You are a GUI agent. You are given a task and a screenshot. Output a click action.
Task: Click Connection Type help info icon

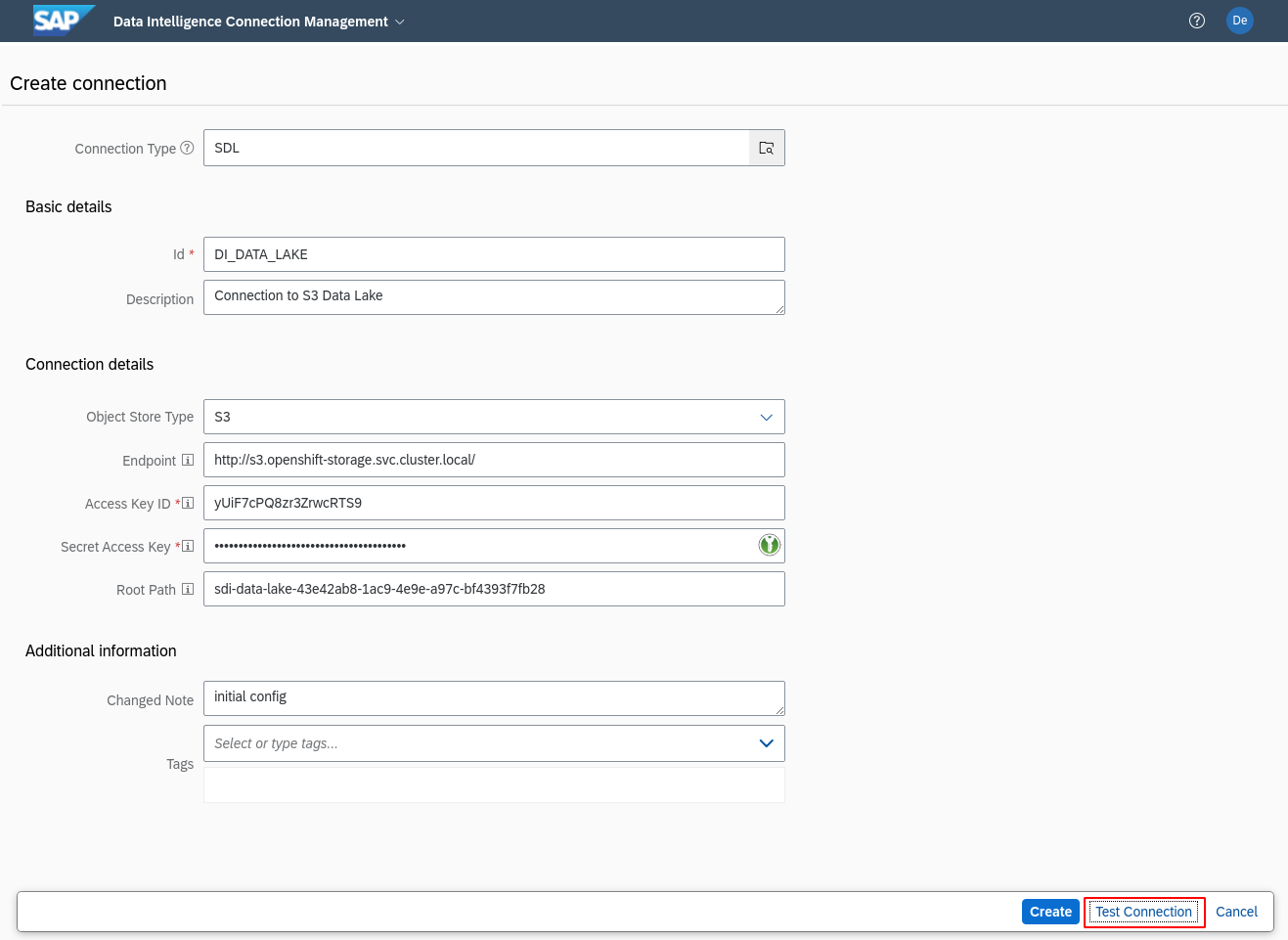point(187,148)
